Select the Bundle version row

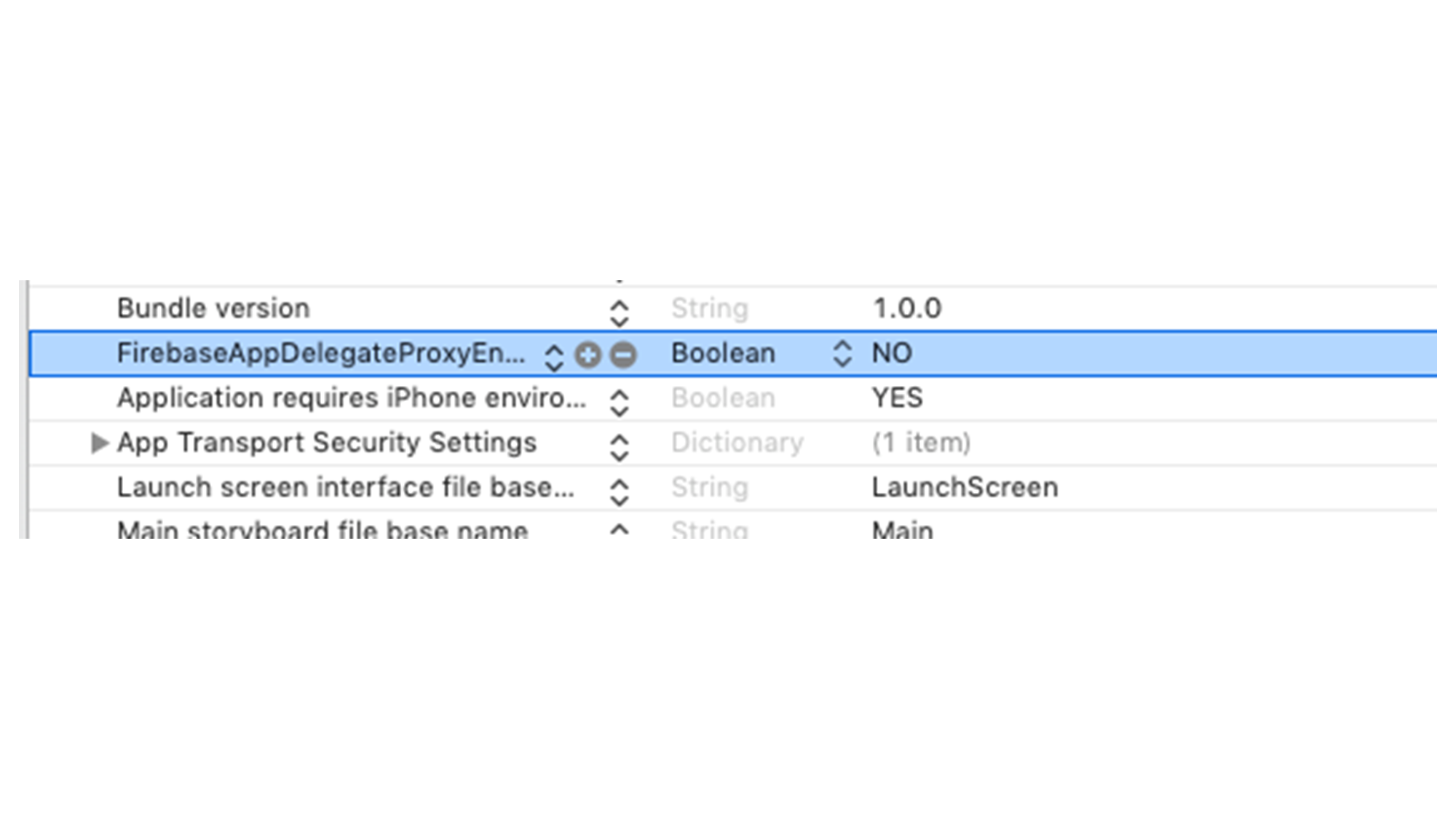coord(733,309)
